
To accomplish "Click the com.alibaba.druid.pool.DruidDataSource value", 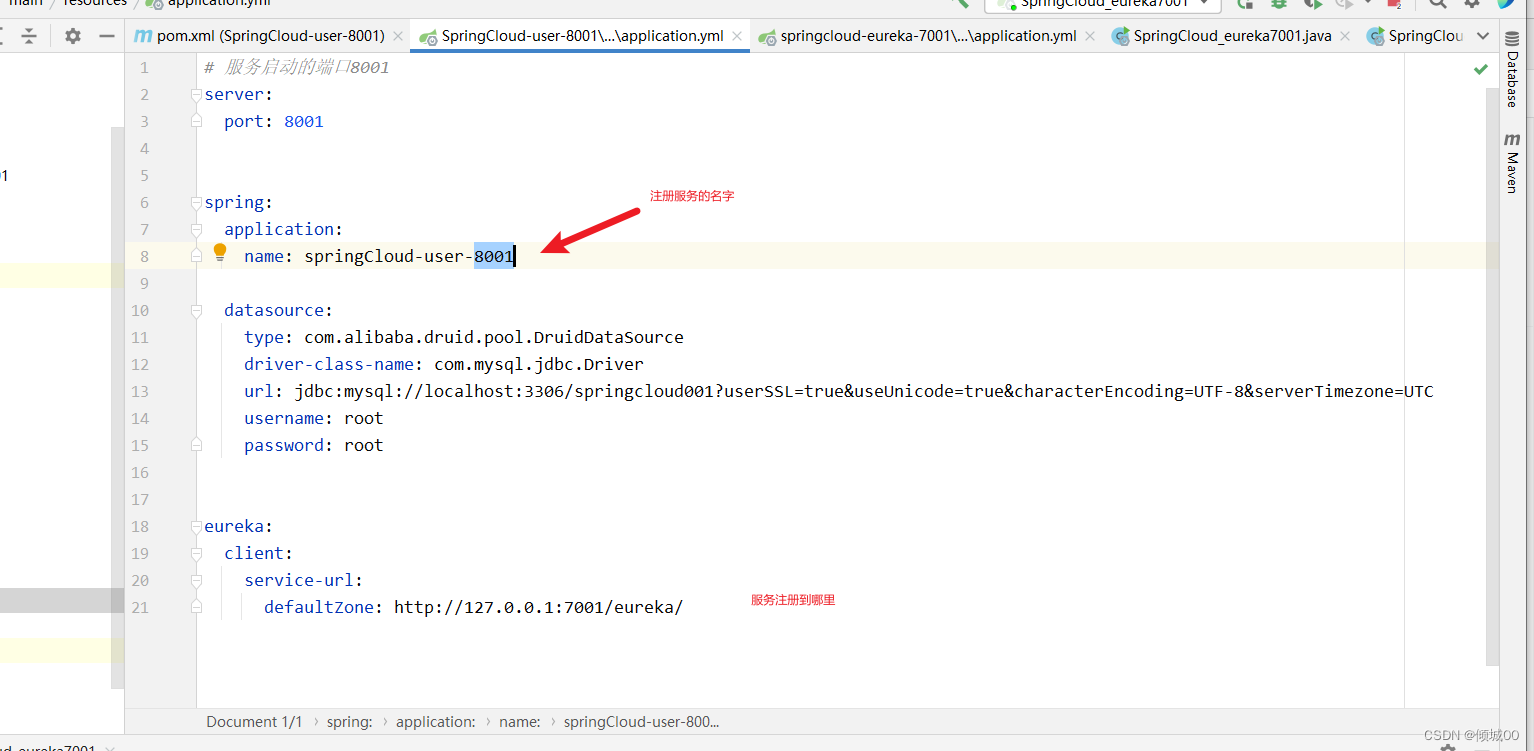I will tap(494, 337).
